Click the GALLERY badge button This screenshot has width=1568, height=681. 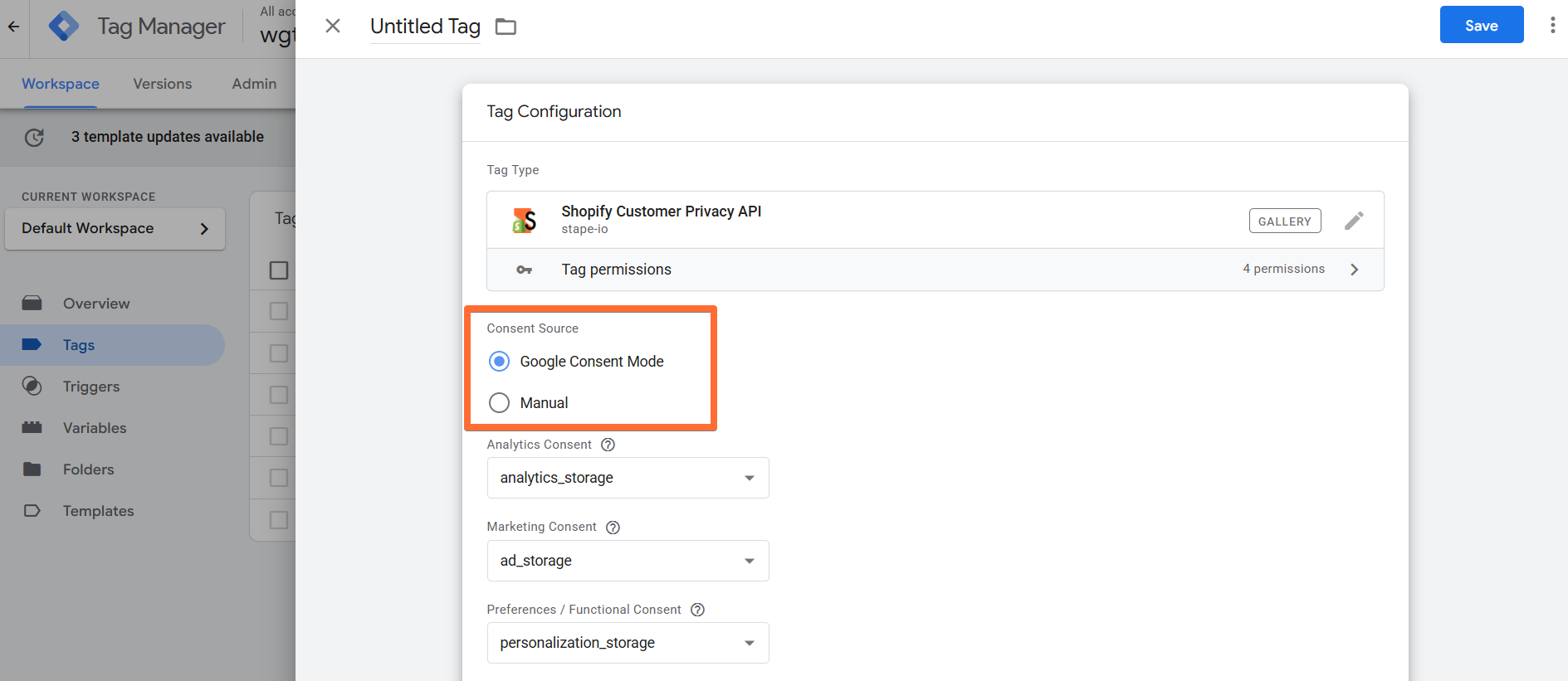pyautogui.click(x=1284, y=221)
